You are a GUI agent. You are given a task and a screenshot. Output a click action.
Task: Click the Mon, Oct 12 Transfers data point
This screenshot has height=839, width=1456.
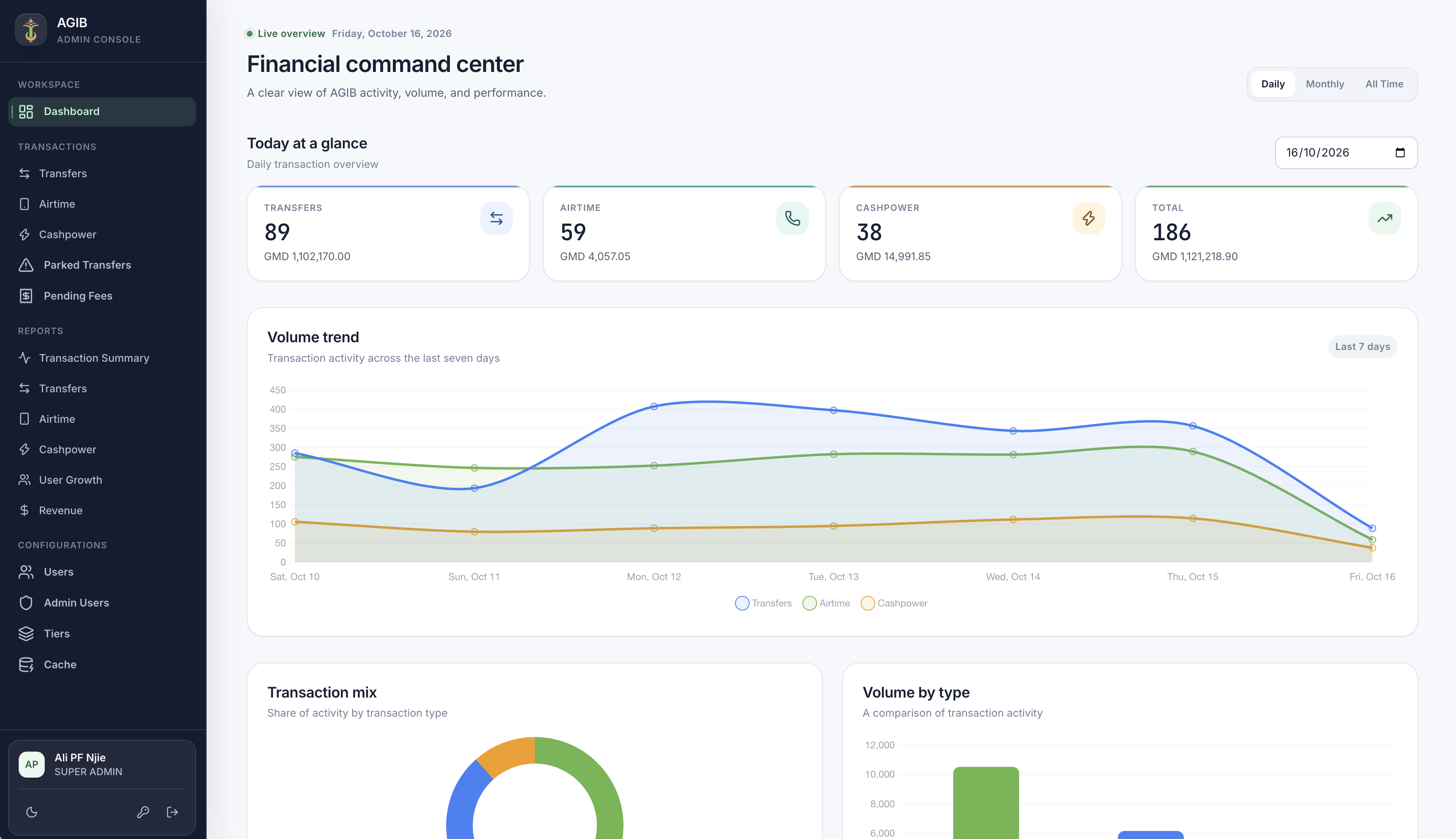point(654,406)
